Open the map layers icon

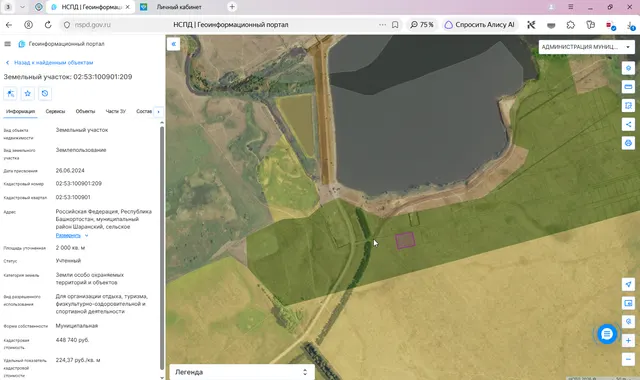click(628, 68)
